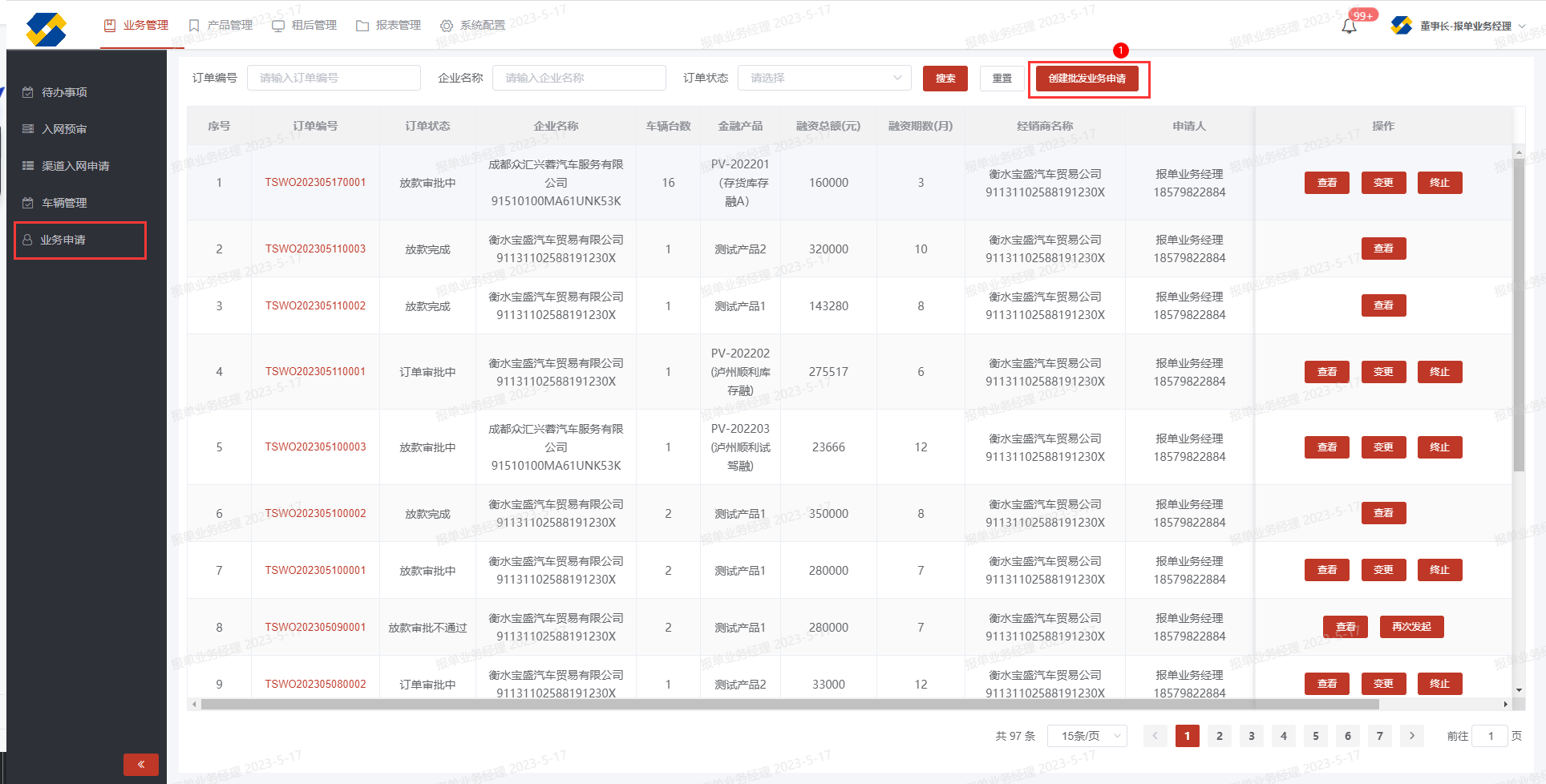Collapse the sidebar with double-chevron button
Screen dimensions: 1546x784
[x=141, y=764]
